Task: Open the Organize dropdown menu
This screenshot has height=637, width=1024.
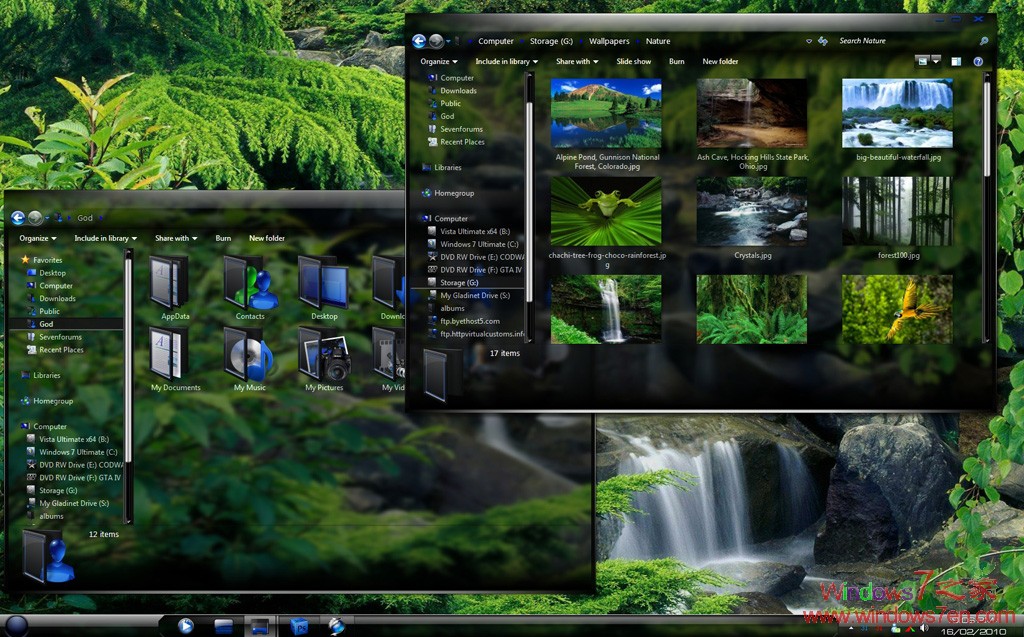Action: pyautogui.click(x=440, y=61)
